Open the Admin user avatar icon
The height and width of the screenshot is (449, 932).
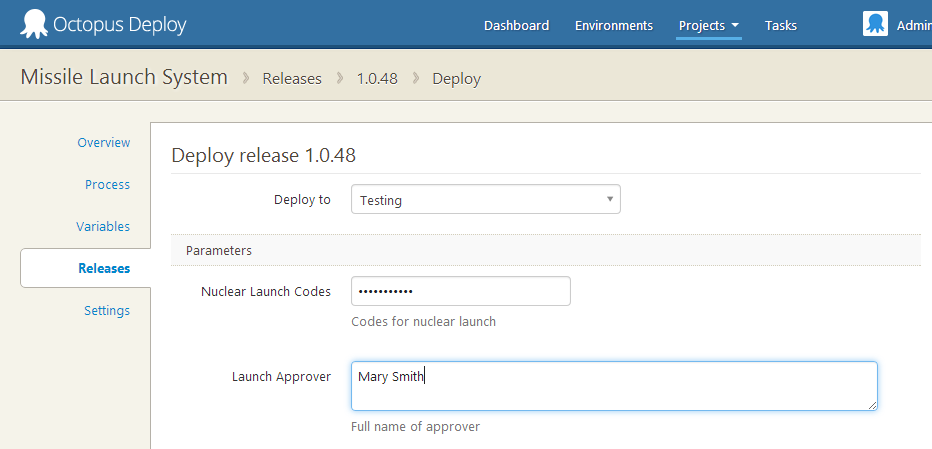point(875,24)
